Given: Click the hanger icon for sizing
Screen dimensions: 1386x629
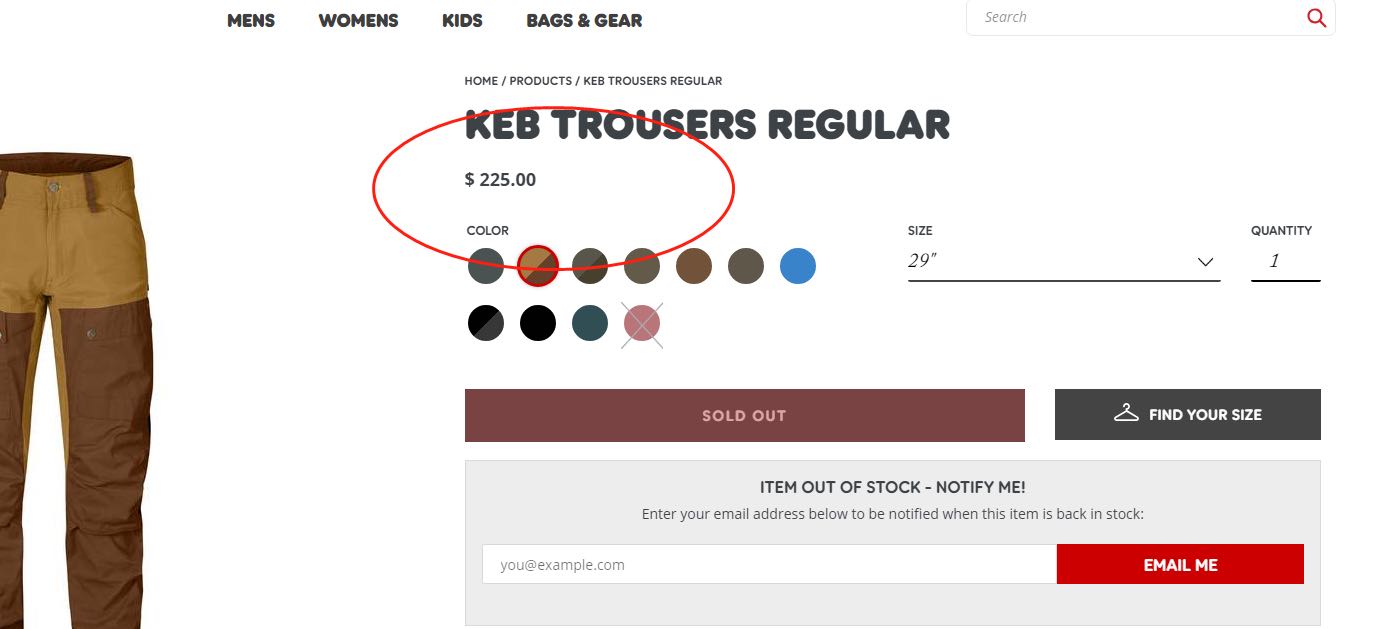Looking at the screenshot, I should coord(1126,413).
